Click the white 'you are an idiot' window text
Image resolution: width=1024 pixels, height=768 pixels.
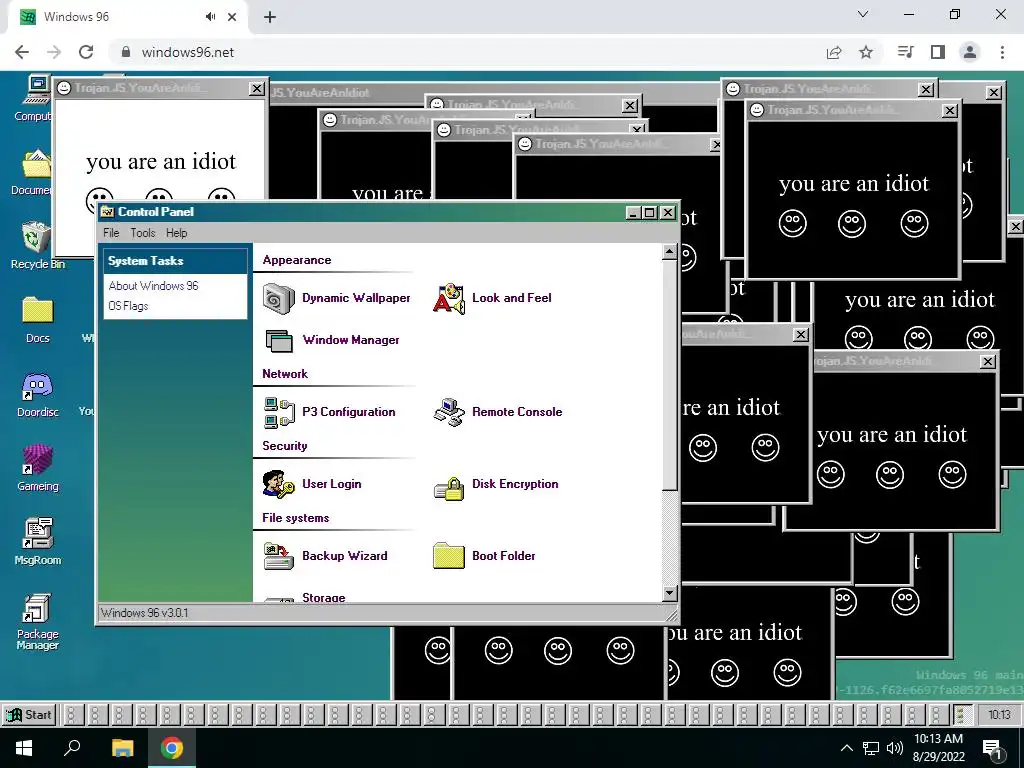(x=161, y=161)
